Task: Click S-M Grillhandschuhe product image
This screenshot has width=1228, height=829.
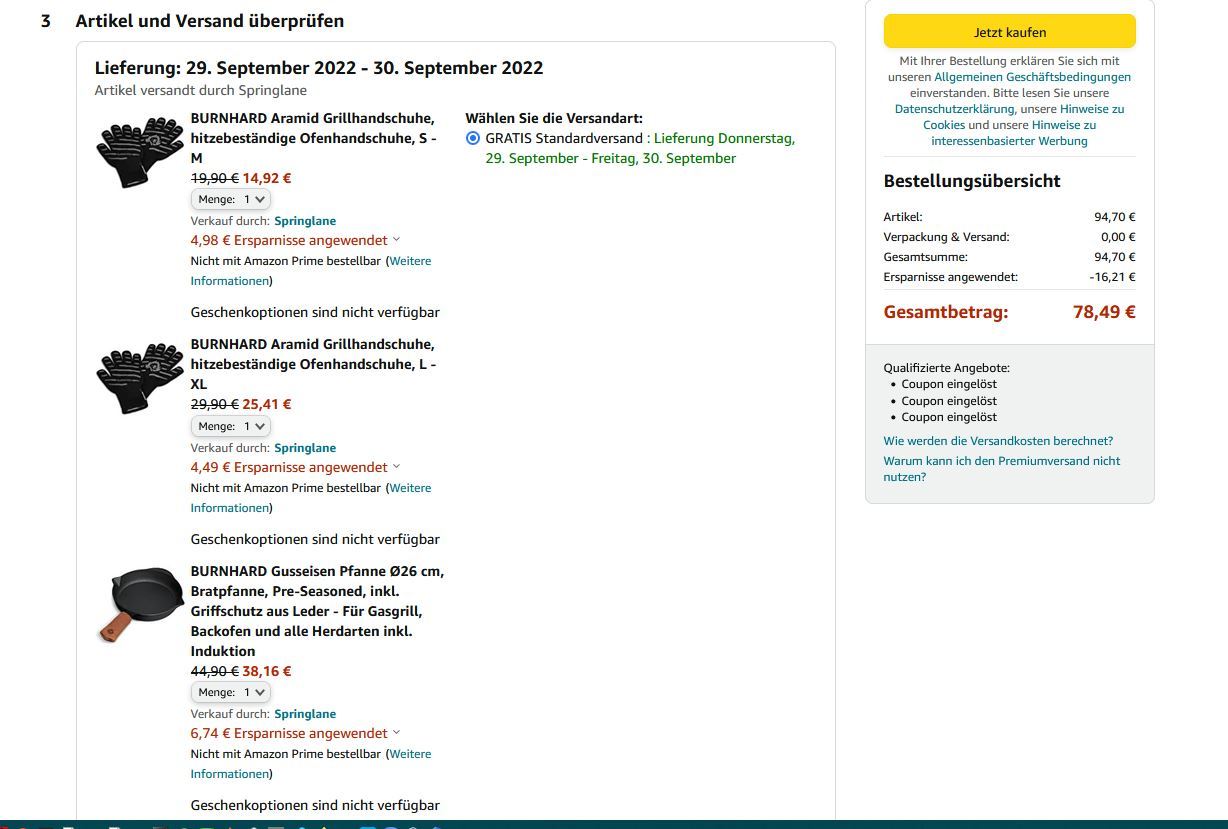Action: 140,152
